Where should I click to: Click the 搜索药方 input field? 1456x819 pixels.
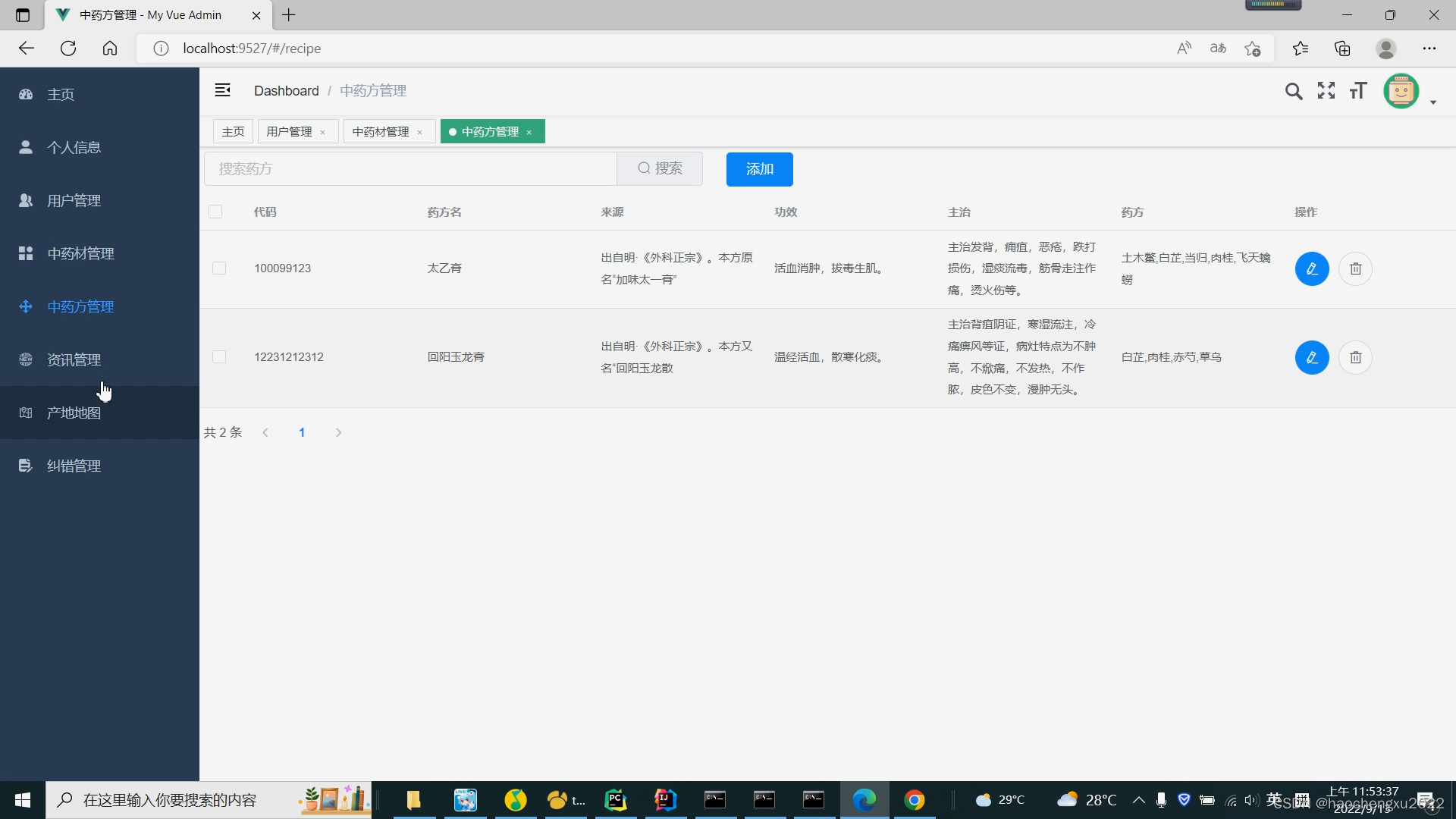pyautogui.click(x=409, y=168)
